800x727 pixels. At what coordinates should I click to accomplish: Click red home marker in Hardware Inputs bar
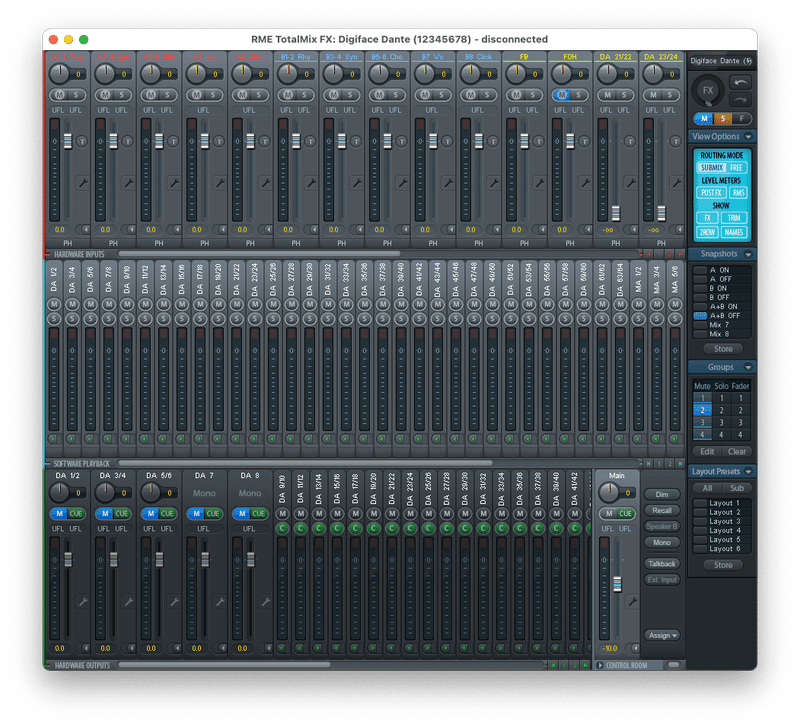[x=648, y=254]
